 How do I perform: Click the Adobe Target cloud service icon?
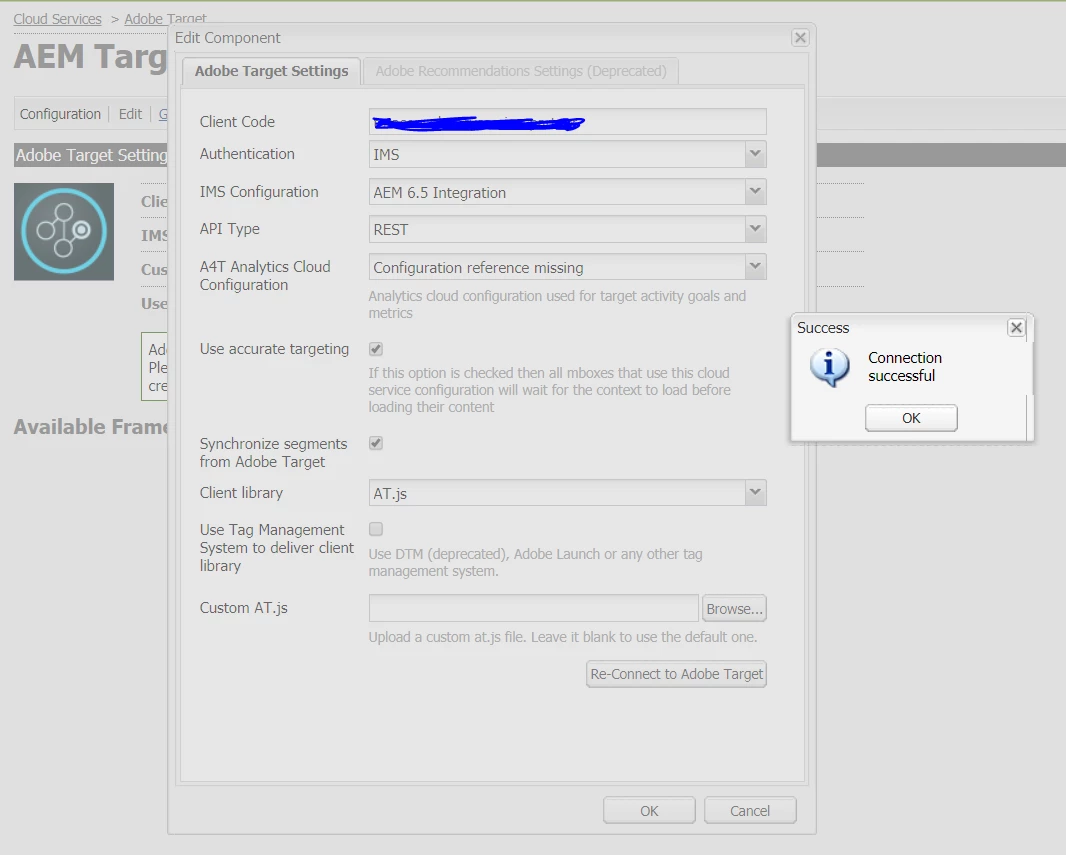click(64, 232)
